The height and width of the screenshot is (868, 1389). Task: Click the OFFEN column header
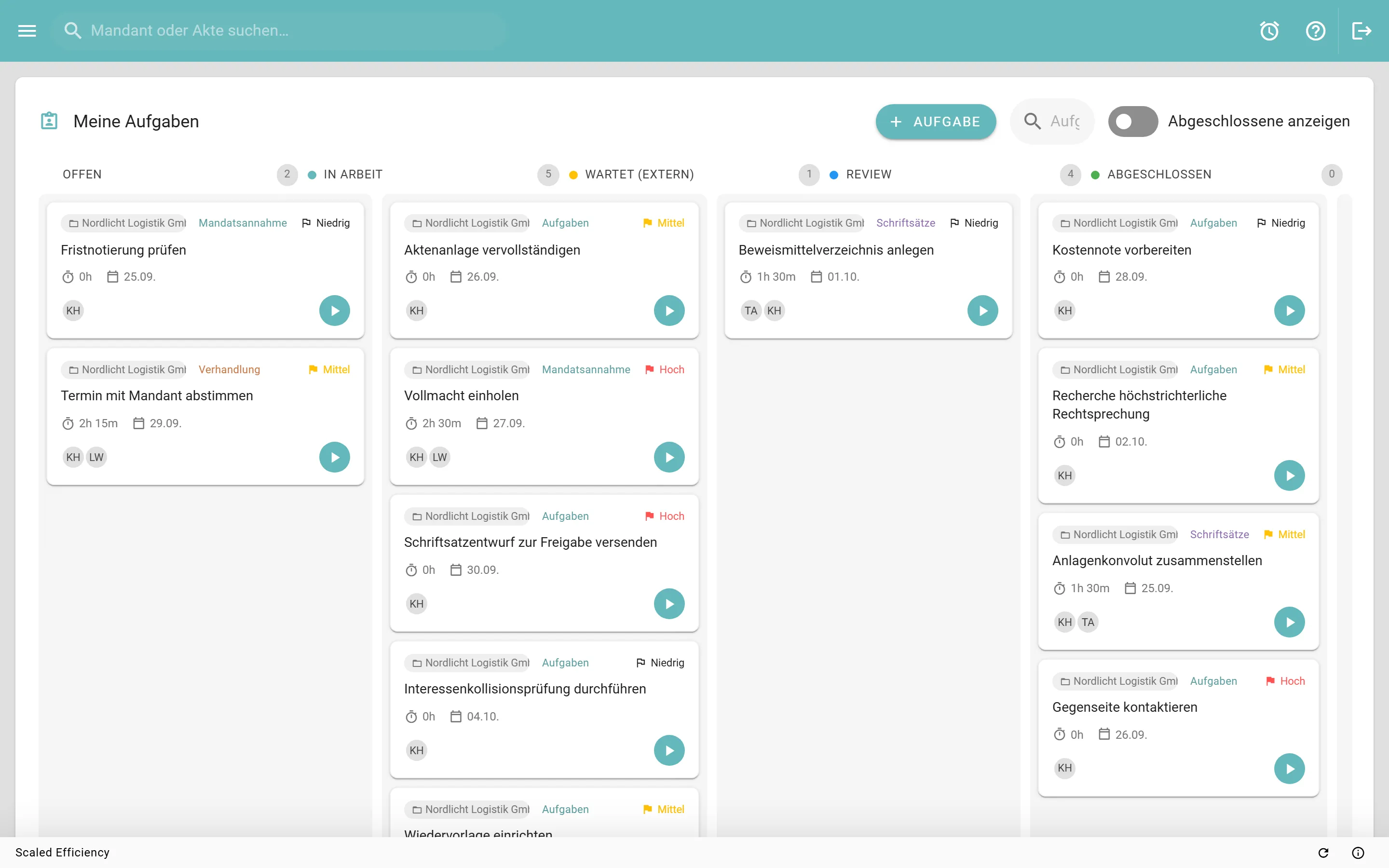point(82,175)
